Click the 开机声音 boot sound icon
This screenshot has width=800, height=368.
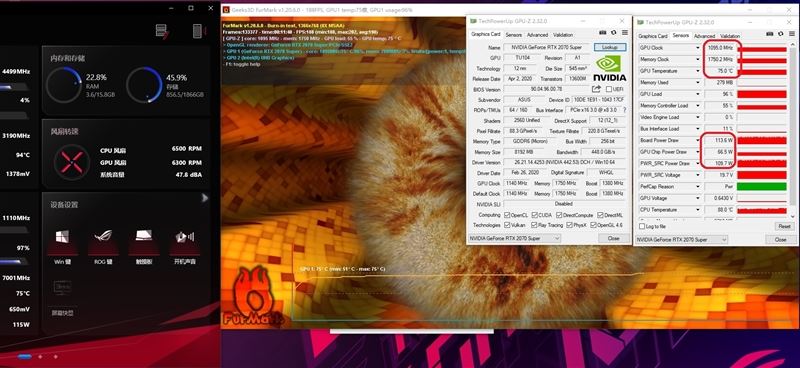(184, 237)
